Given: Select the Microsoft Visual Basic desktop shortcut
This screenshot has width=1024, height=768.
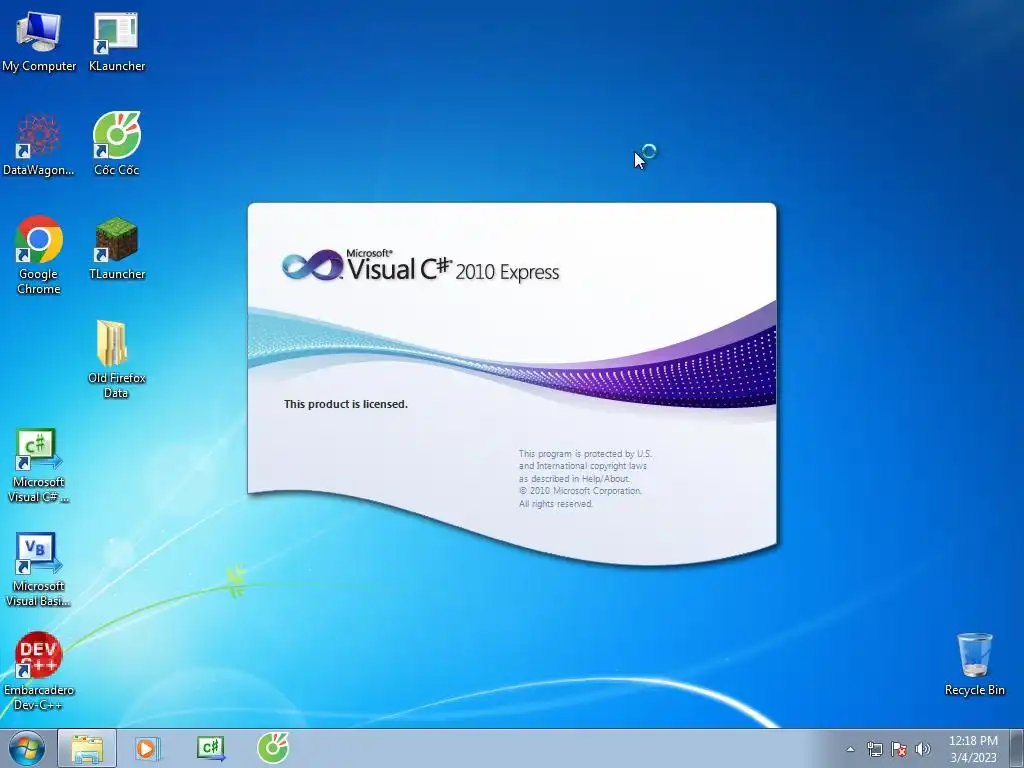Looking at the screenshot, I should click(39, 569).
